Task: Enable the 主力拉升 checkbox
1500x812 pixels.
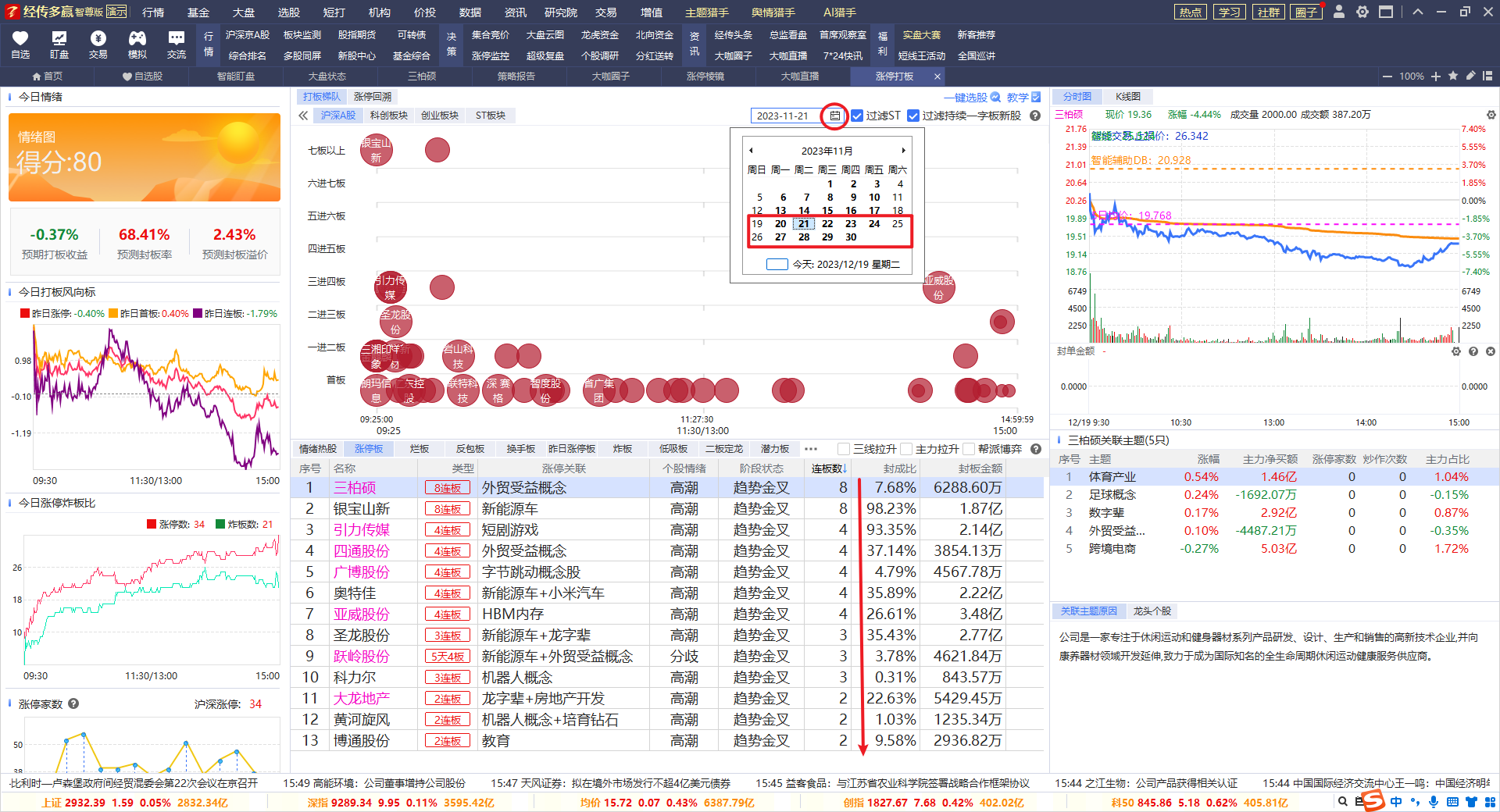Action: (x=906, y=449)
